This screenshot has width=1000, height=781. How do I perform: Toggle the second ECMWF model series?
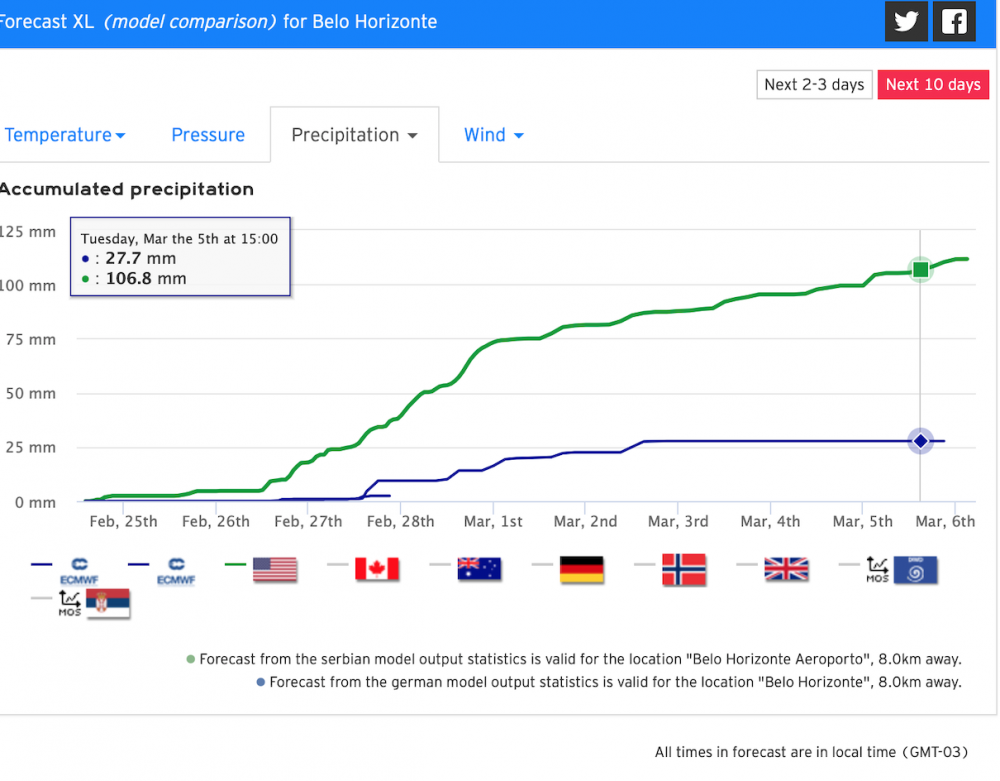177,570
